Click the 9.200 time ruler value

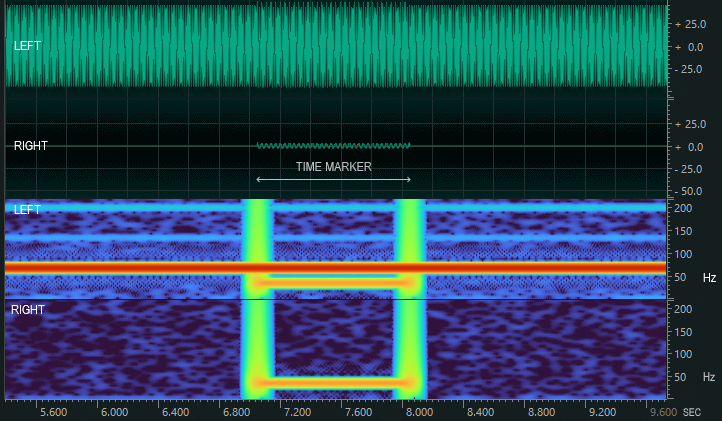(x=602, y=411)
